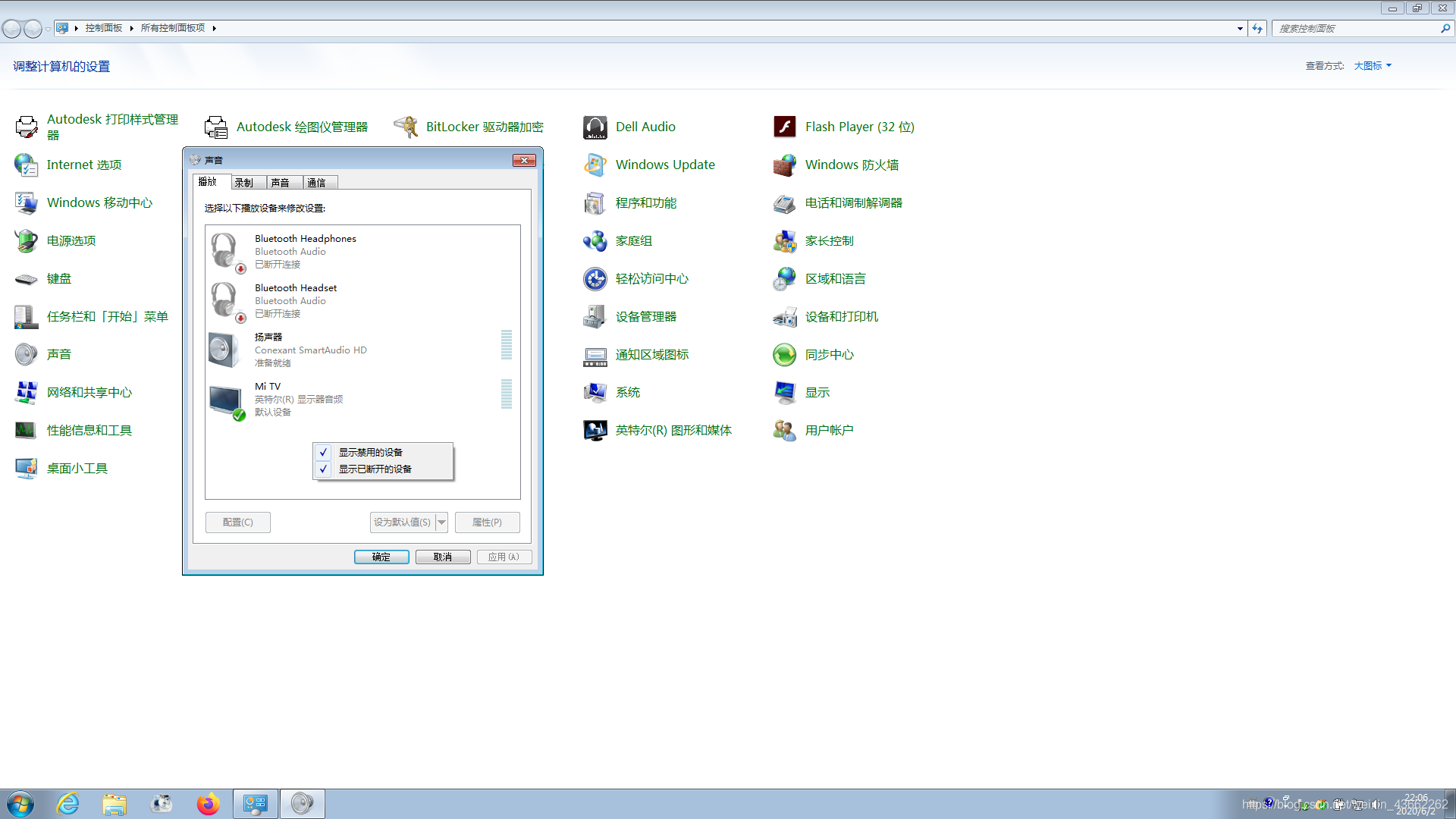1456x819 pixels.
Task: Open the Windows 防火墙 icon
Action: pyautogui.click(x=851, y=165)
